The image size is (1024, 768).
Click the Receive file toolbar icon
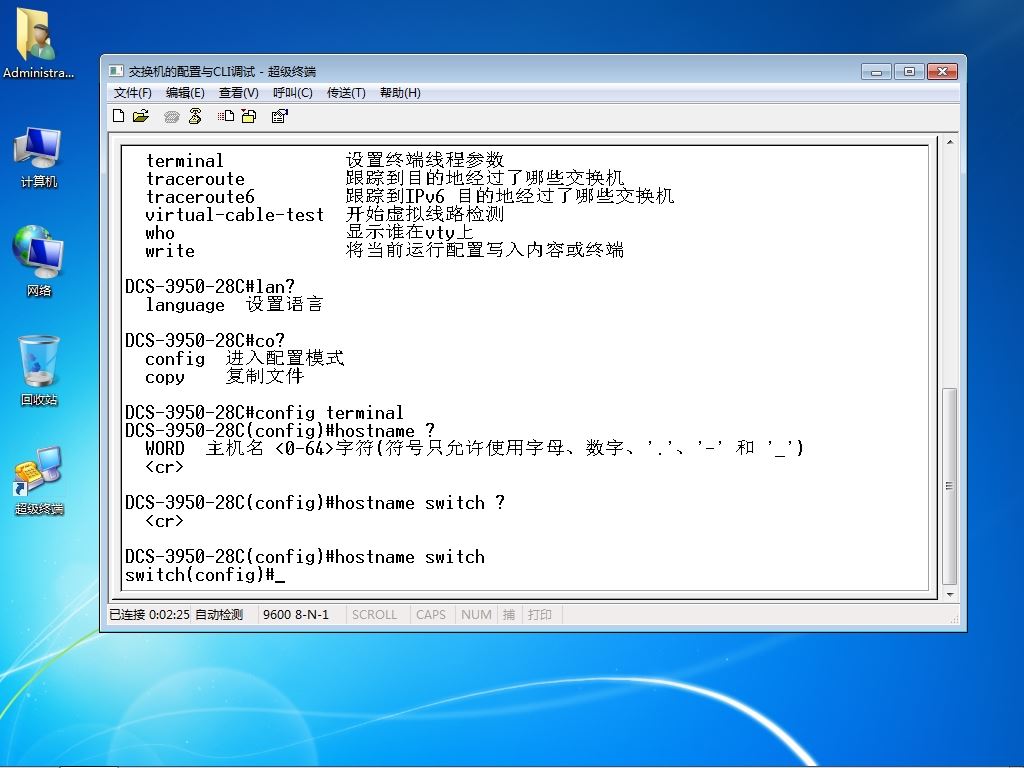[x=249, y=116]
